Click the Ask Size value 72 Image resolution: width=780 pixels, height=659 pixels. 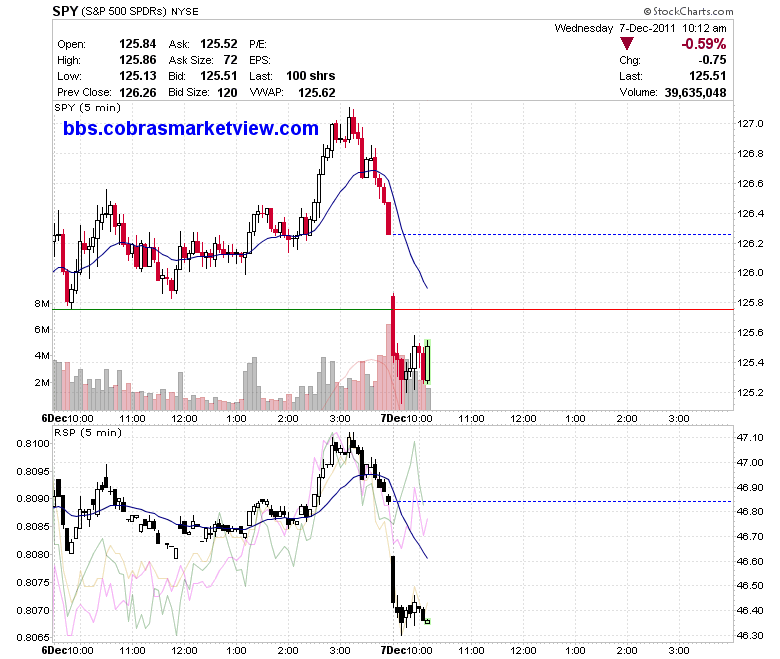(x=230, y=60)
